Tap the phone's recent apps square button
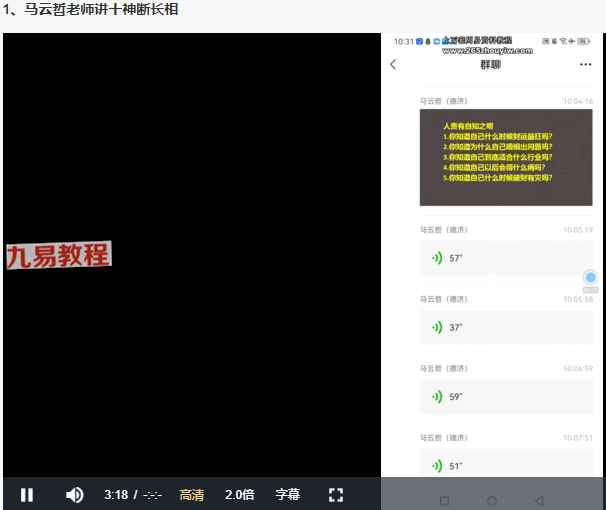Screen dimensions: 606x510 (444, 501)
